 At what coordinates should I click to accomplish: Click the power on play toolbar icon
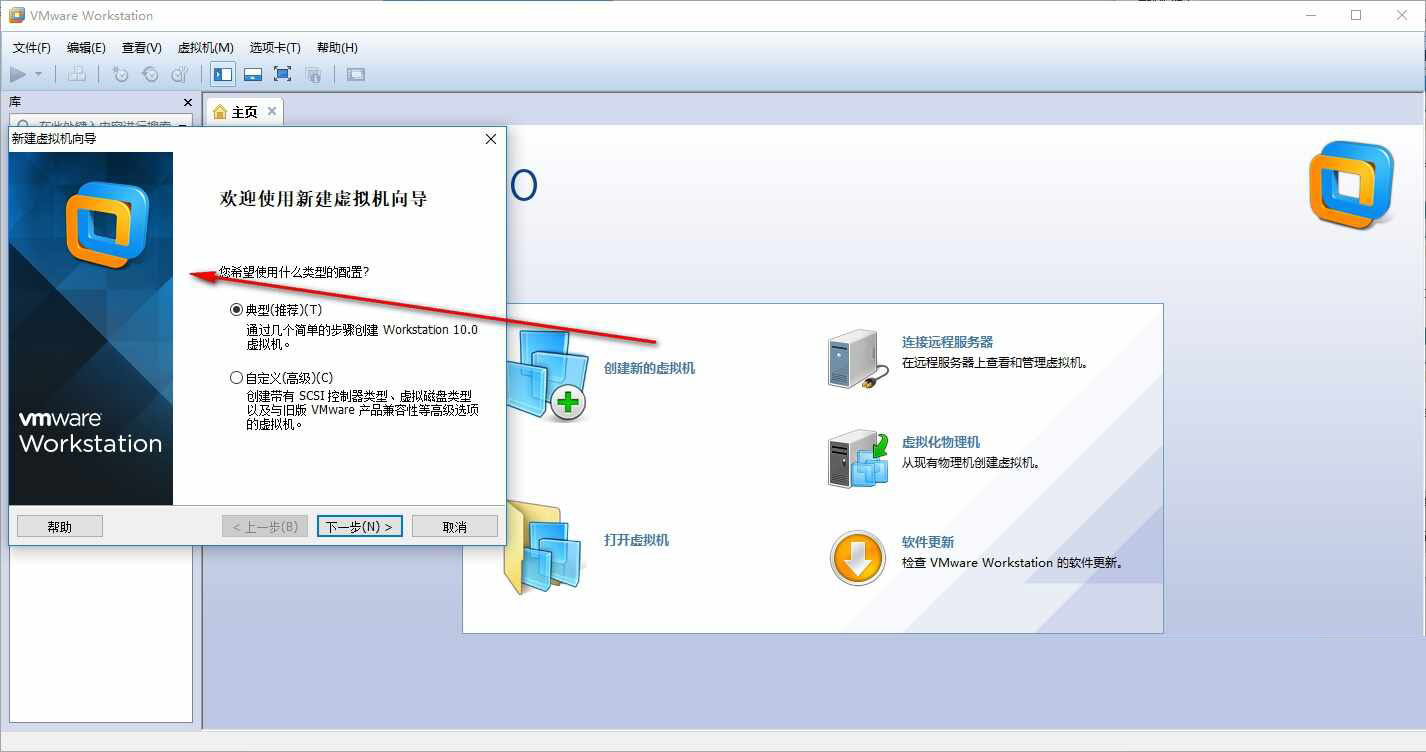(18, 74)
